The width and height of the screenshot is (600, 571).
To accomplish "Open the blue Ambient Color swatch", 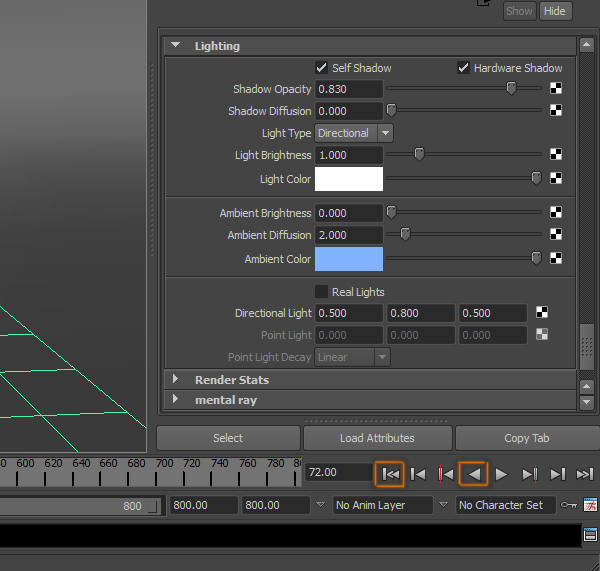I will 349,259.
